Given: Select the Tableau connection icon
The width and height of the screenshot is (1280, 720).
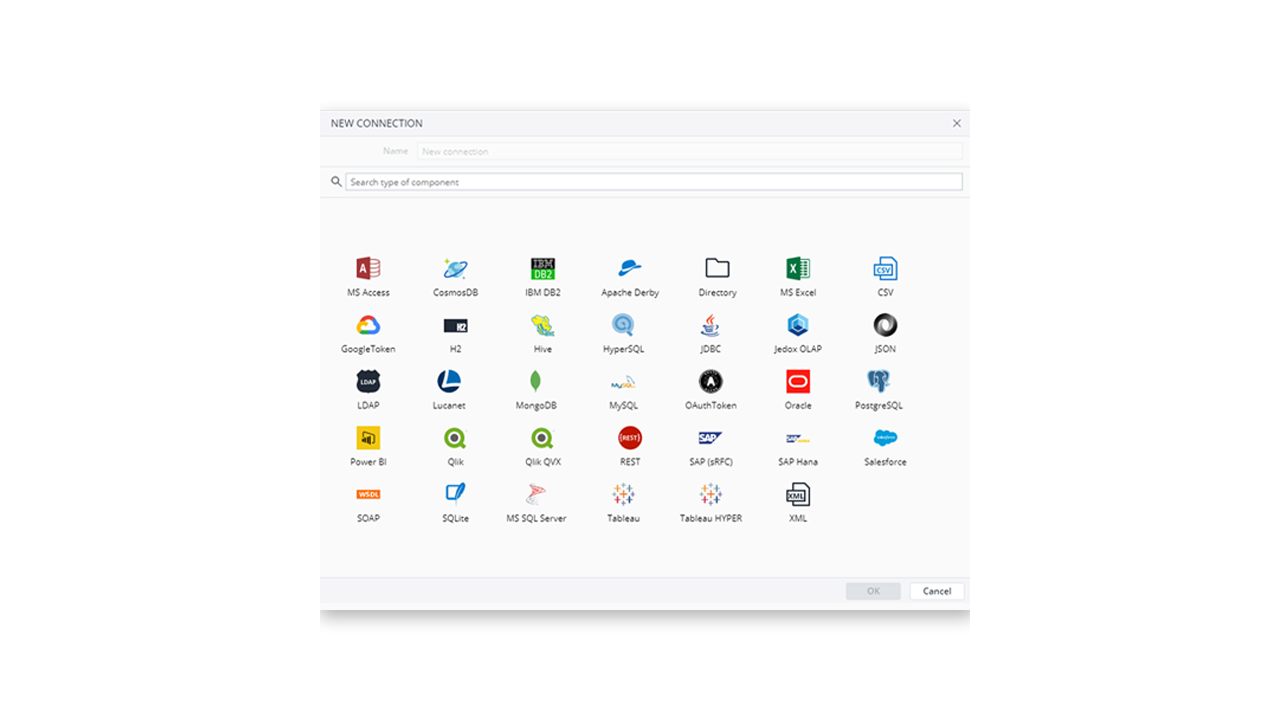Looking at the screenshot, I should click(x=623, y=494).
